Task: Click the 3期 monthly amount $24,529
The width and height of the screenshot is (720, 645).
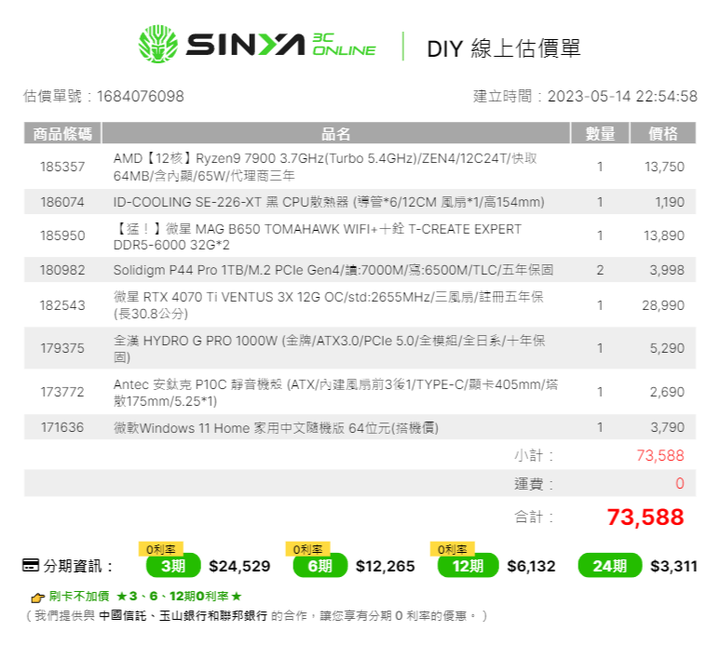Action: (x=239, y=566)
